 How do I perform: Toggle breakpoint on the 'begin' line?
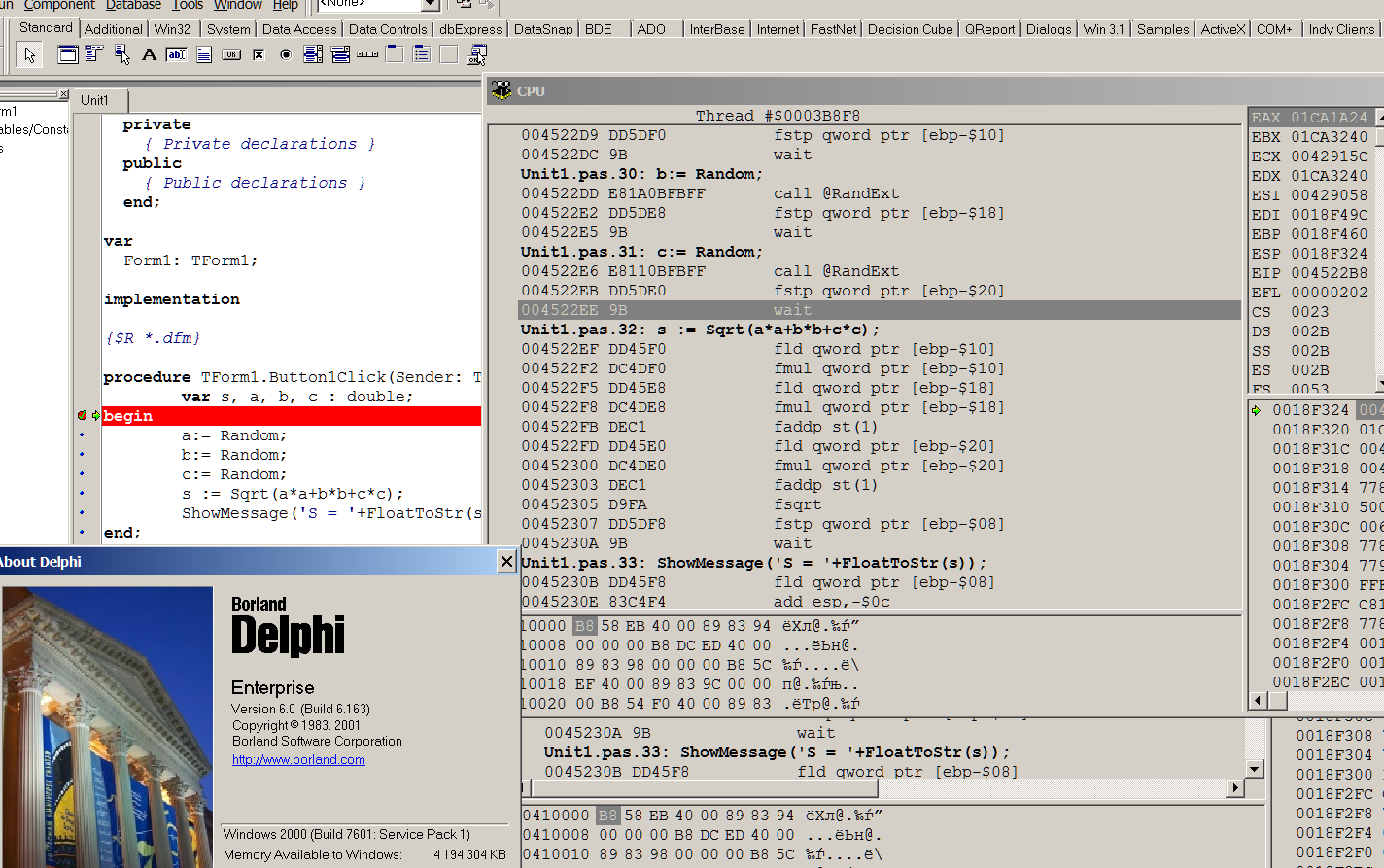[82, 416]
